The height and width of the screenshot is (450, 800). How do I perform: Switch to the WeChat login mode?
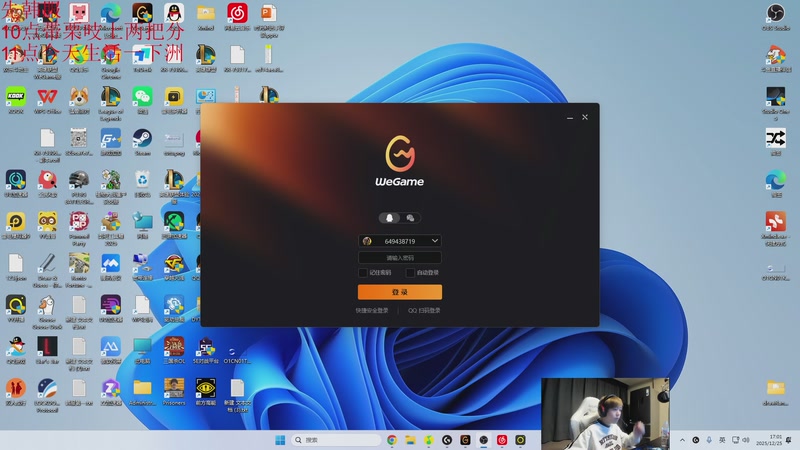click(410, 218)
